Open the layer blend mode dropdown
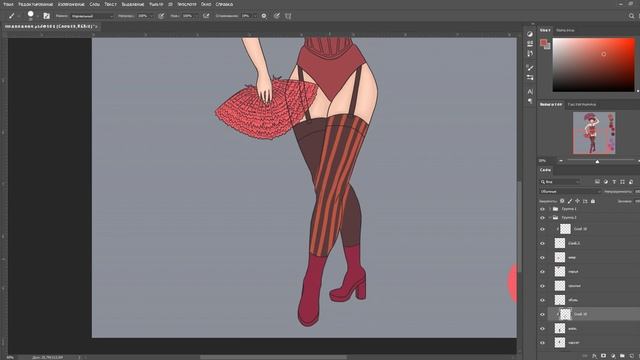Image resolution: width=640 pixels, height=360 pixels. click(570, 191)
